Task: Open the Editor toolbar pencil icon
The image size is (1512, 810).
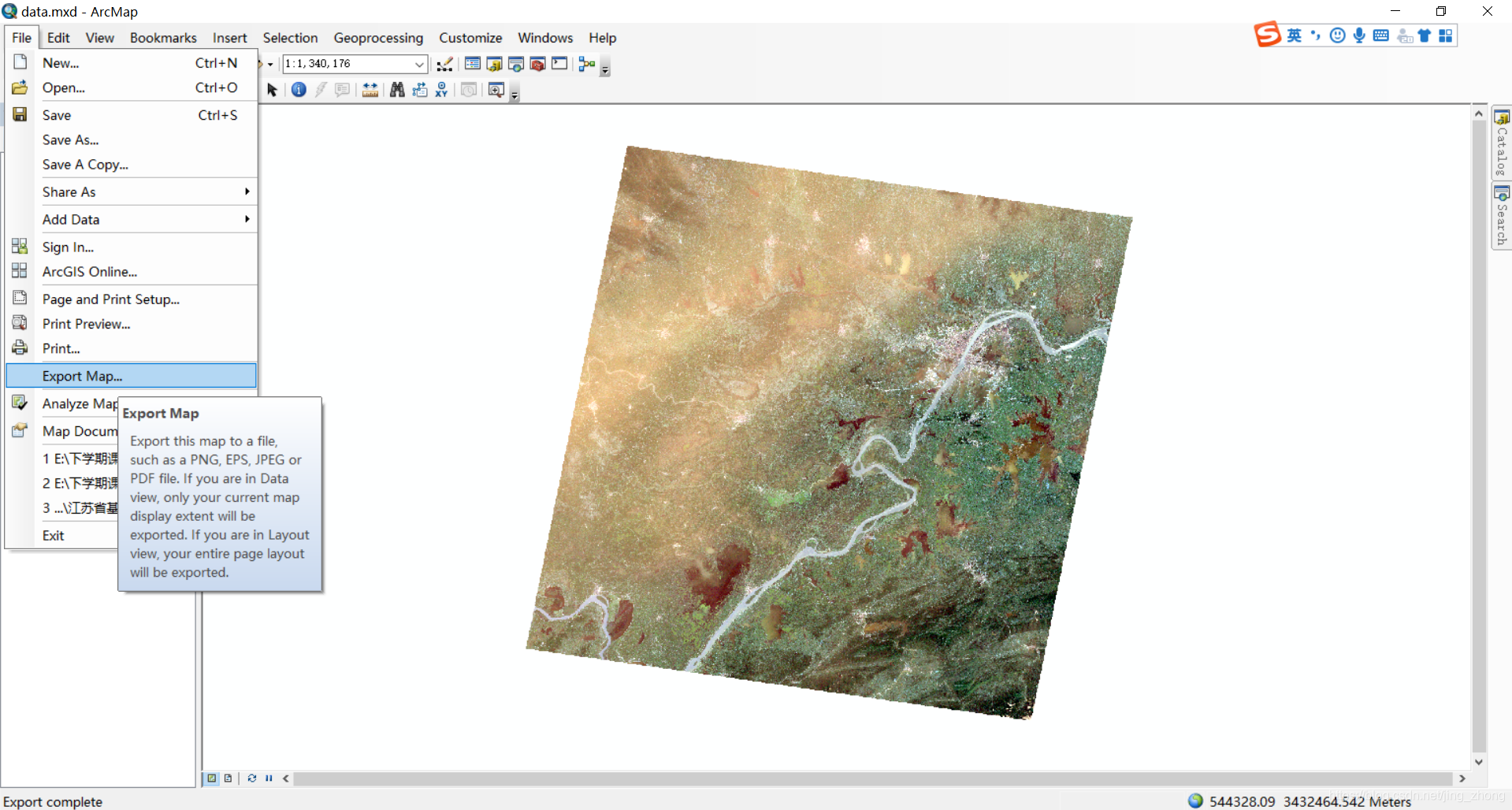Action: click(x=445, y=64)
